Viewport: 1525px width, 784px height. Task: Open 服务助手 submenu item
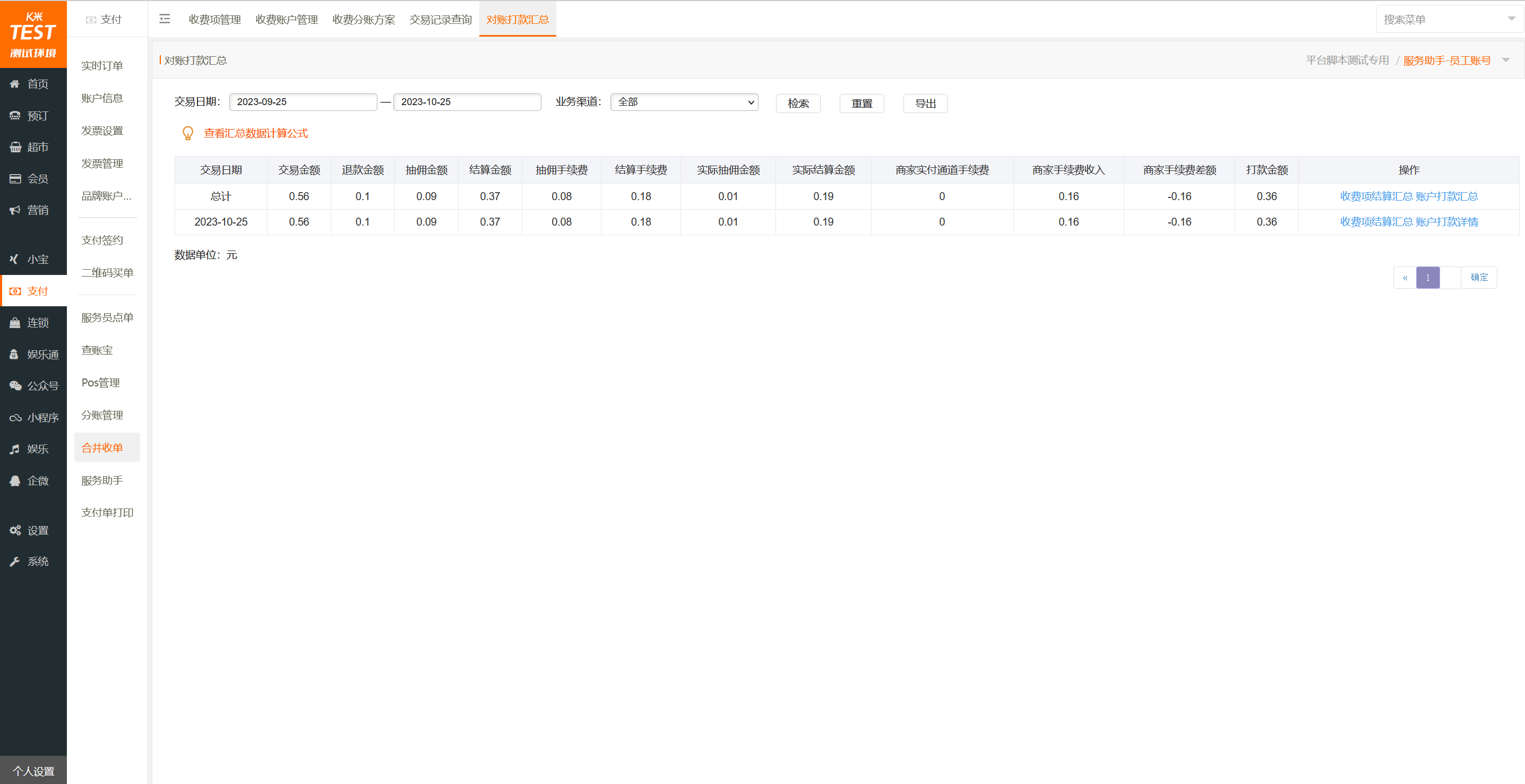click(x=102, y=481)
